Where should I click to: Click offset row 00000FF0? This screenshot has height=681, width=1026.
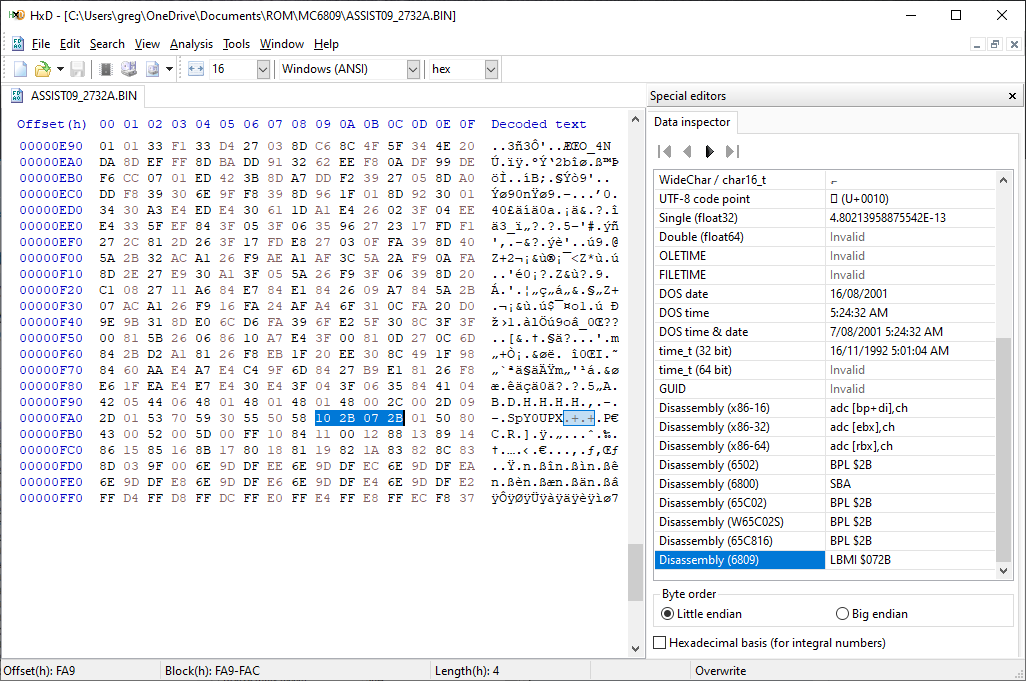pyautogui.click(x=51, y=498)
